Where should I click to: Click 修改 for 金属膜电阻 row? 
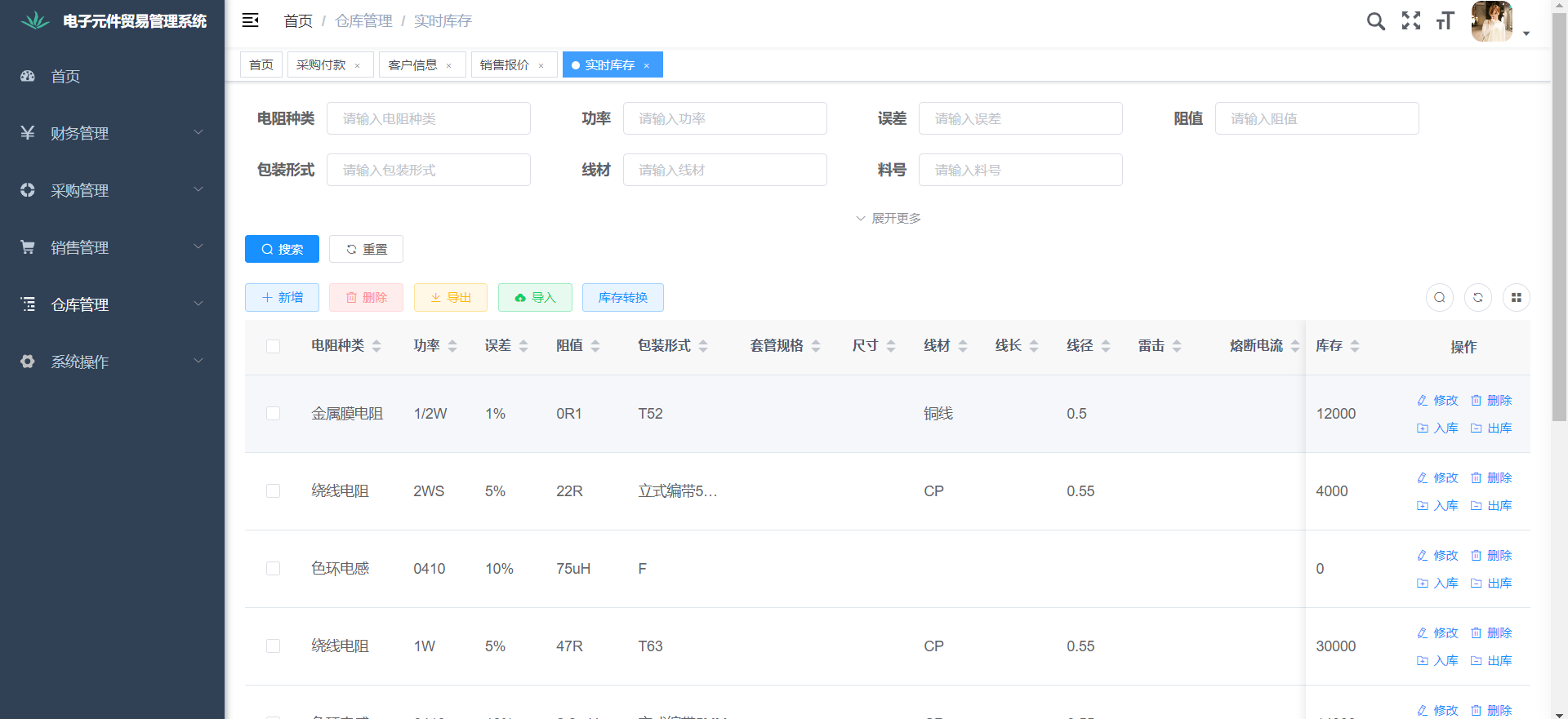[x=1437, y=400]
